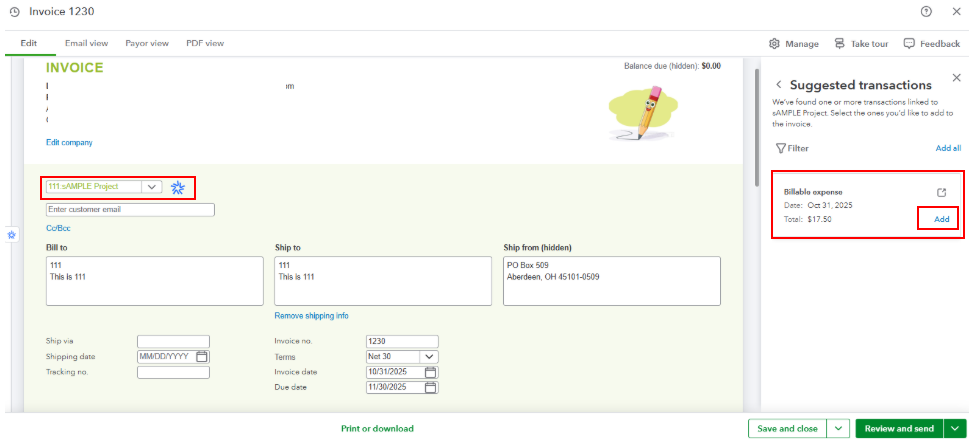Open the Terms Net 30 dropdown

430,357
